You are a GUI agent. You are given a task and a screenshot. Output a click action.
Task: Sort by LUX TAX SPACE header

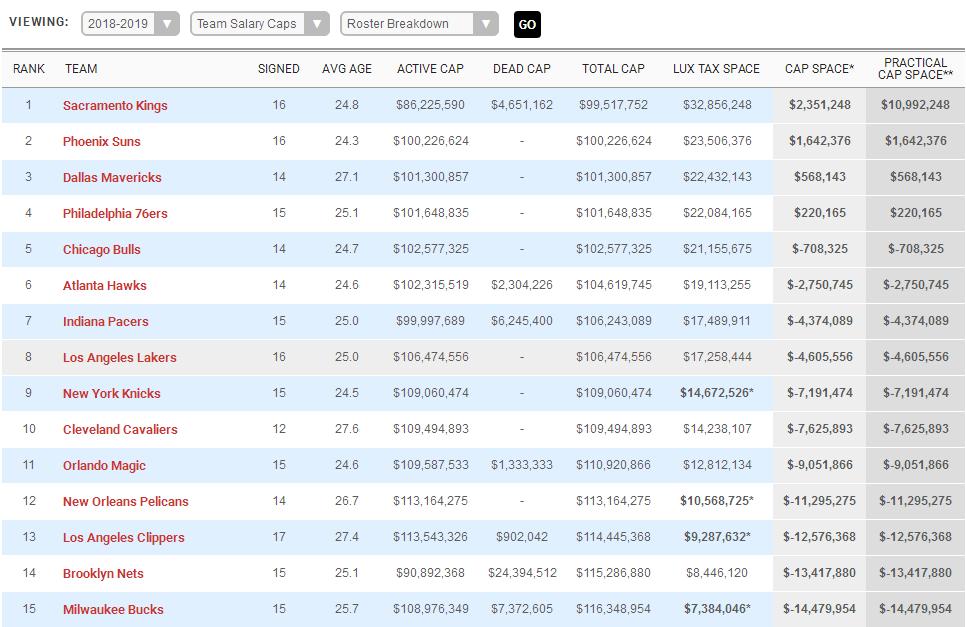(716, 69)
